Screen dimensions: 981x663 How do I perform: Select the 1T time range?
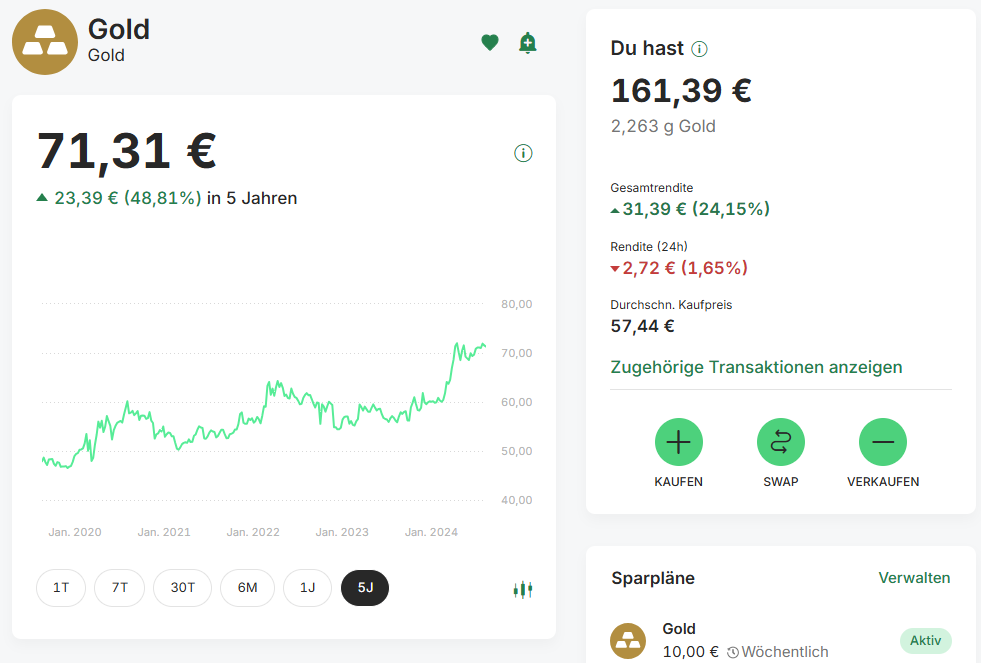61,588
